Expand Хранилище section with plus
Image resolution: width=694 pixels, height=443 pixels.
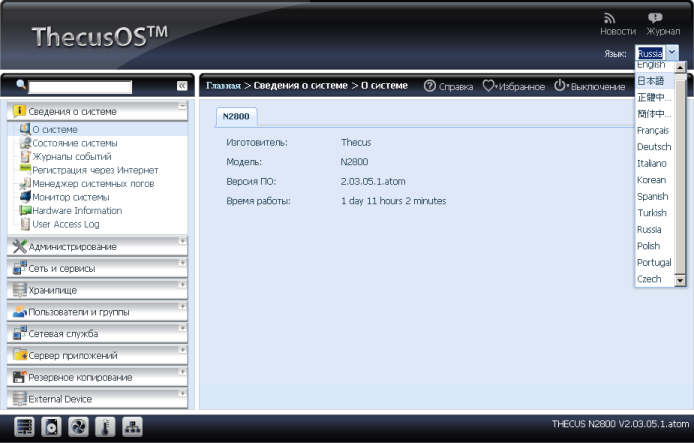(182, 285)
